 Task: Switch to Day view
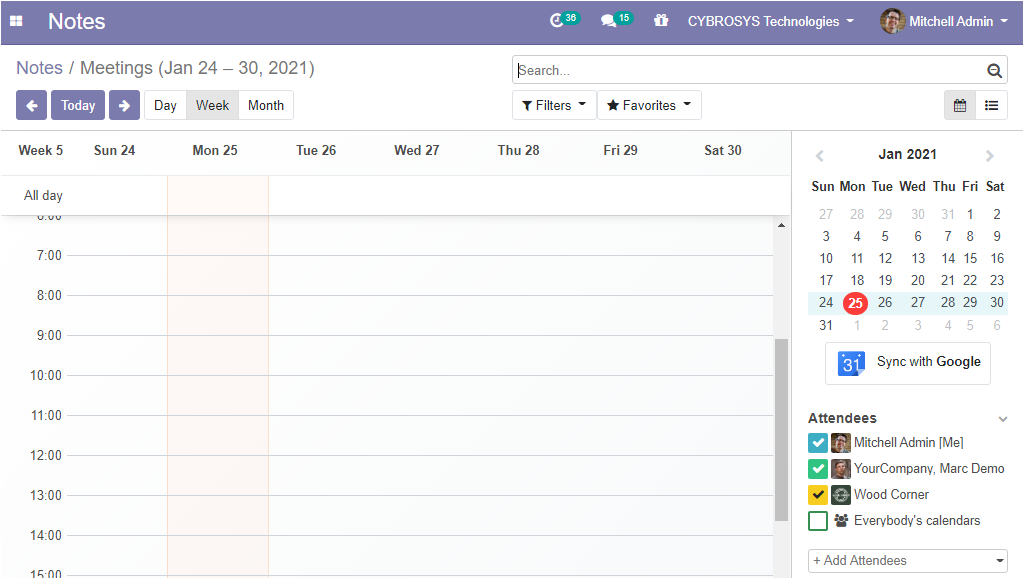pyautogui.click(x=165, y=105)
